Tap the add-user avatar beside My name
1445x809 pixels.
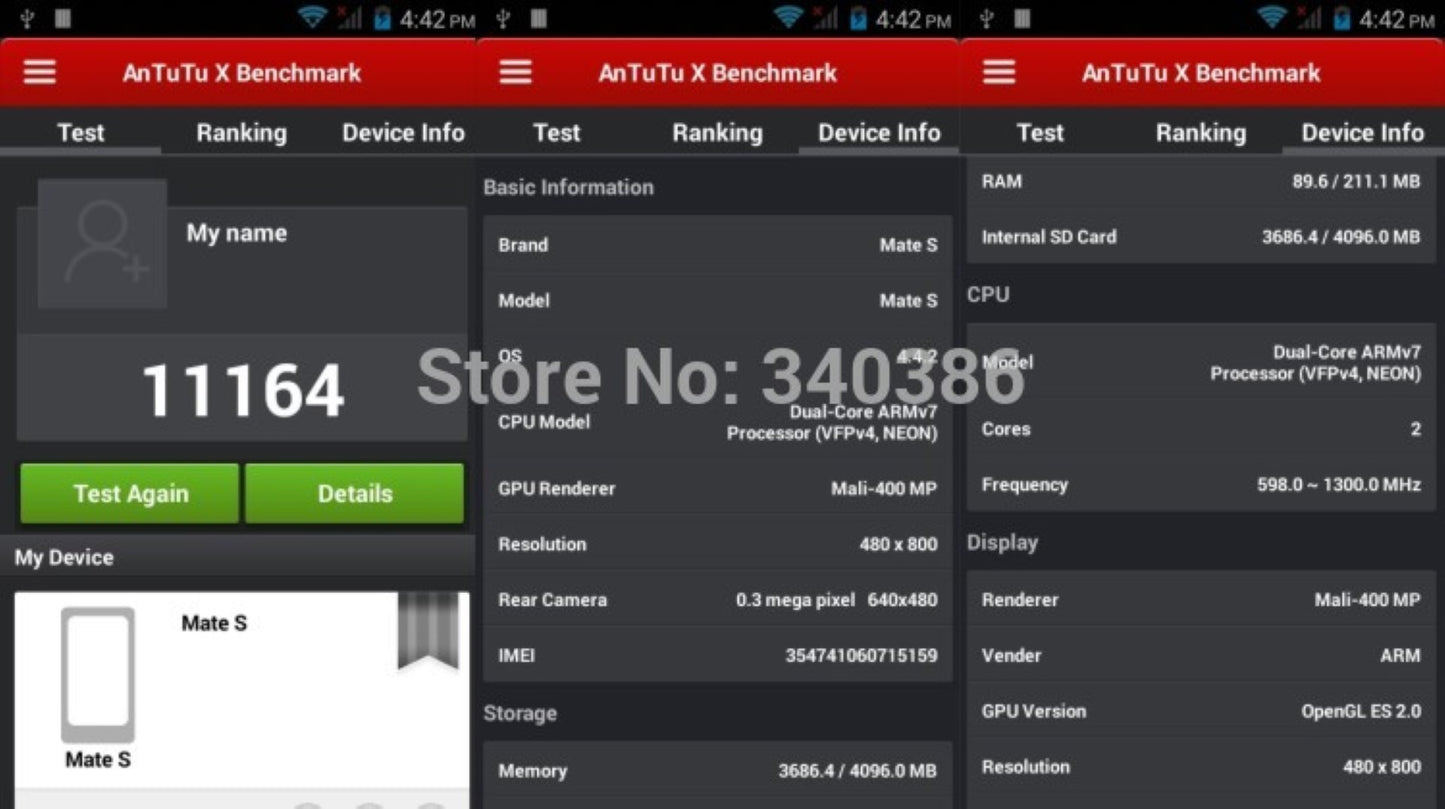point(102,243)
